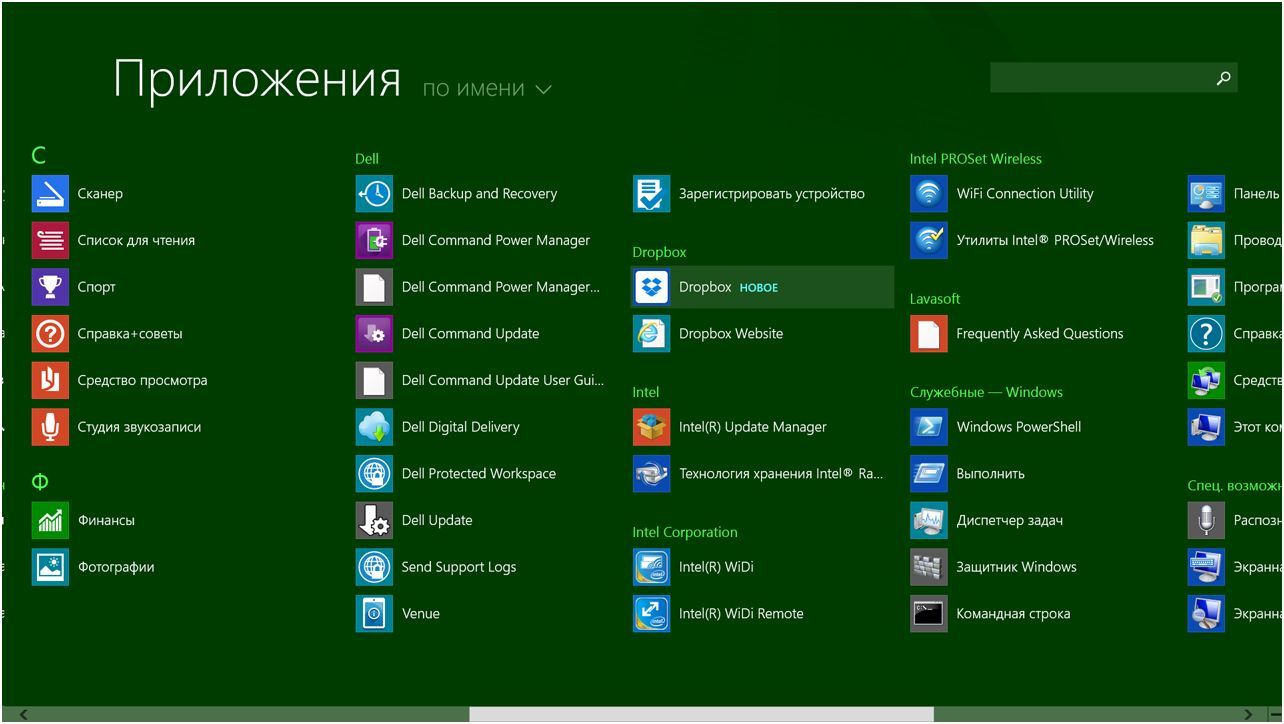Open Dell Digital Delivery cloud icon
The image size is (1284, 724).
tap(374, 427)
